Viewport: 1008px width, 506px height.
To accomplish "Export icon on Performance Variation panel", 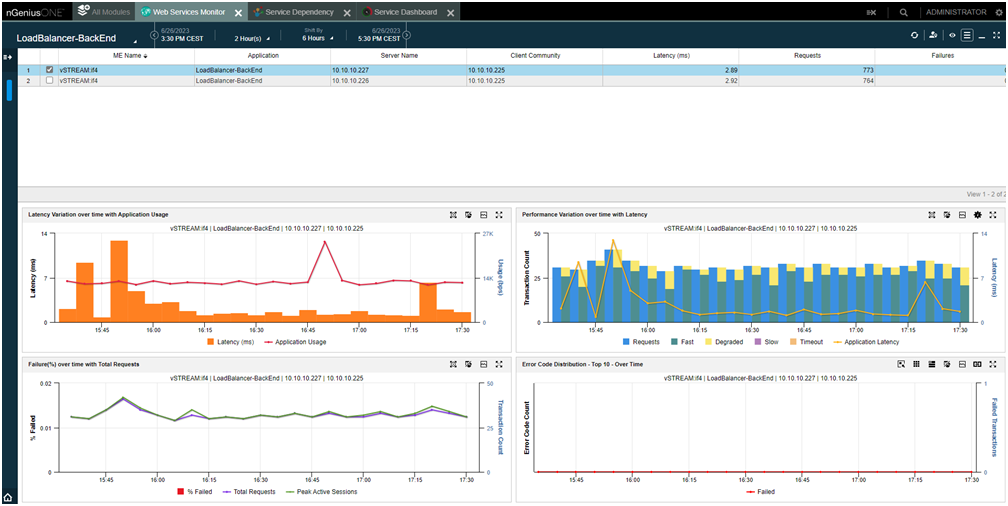I will click(947, 215).
